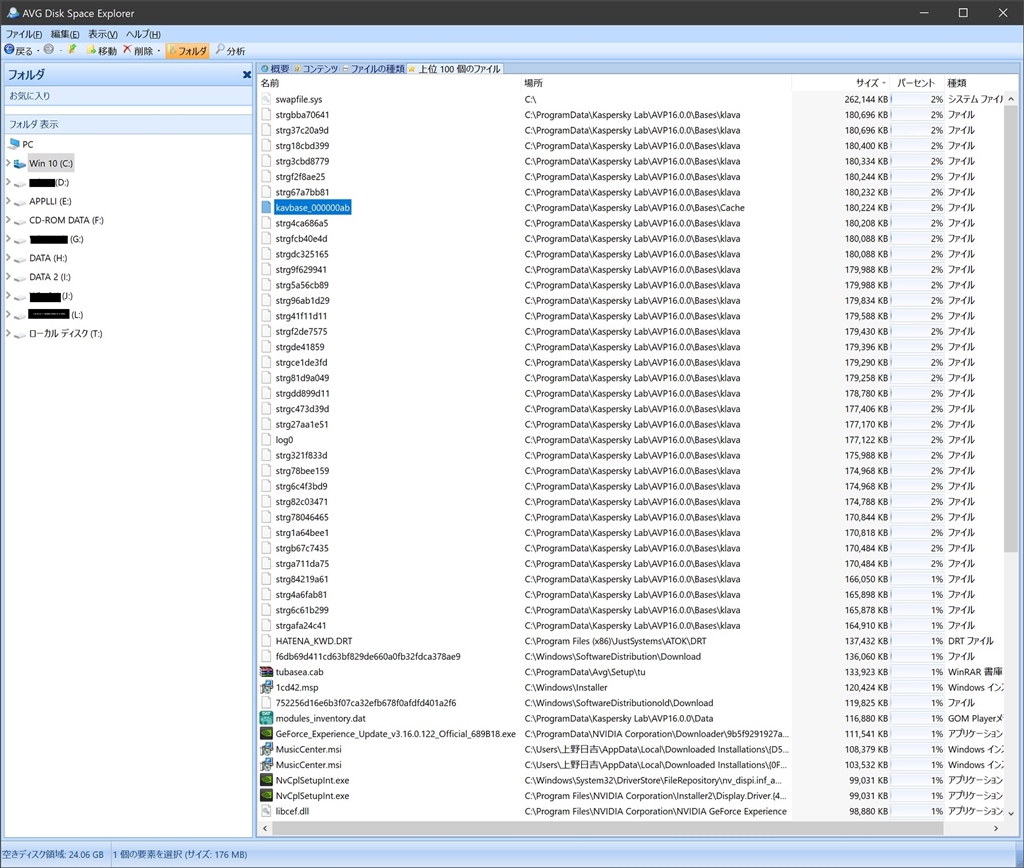The width and height of the screenshot is (1024, 868).
Task: Select the strgbba70641 file name
Action: [x=302, y=115]
